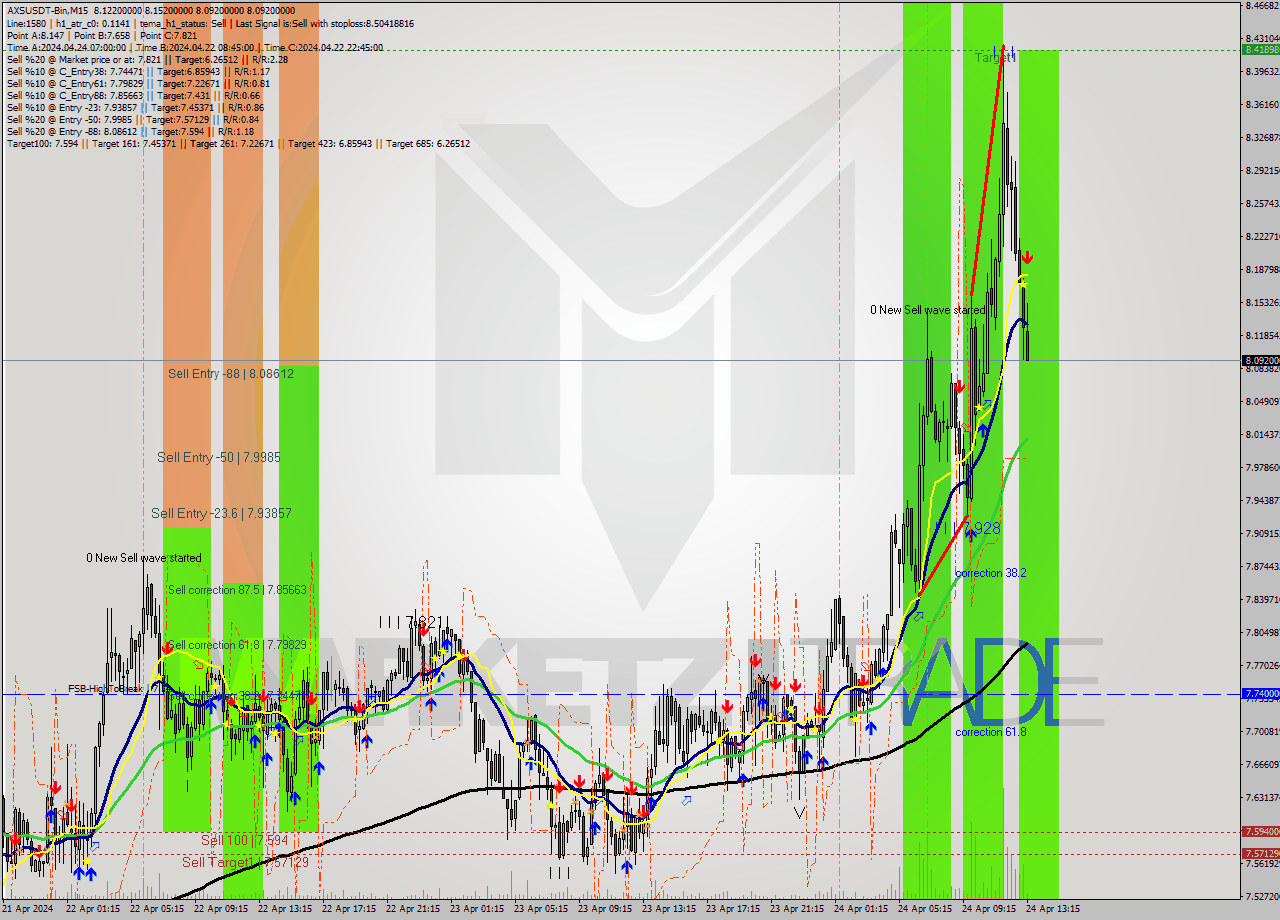The height and width of the screenshot is (920, 1280).
Task: Click 'Sell correction 87.5 | 7.85663' label
Action: 237,590
